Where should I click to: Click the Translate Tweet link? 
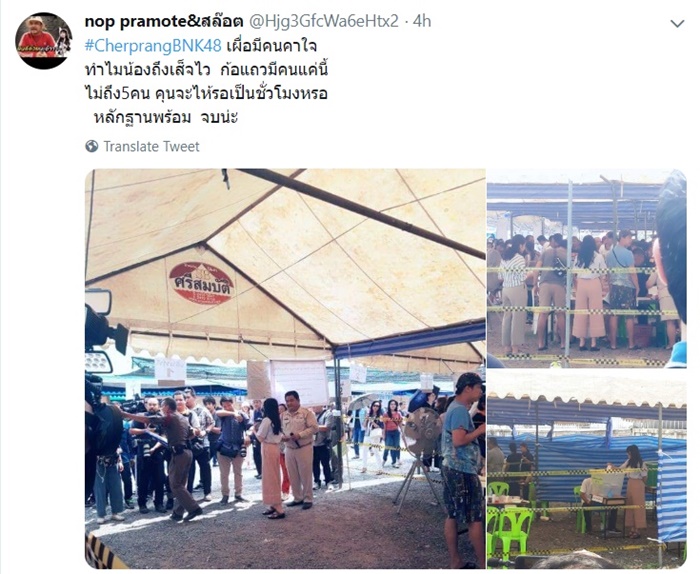151,146
